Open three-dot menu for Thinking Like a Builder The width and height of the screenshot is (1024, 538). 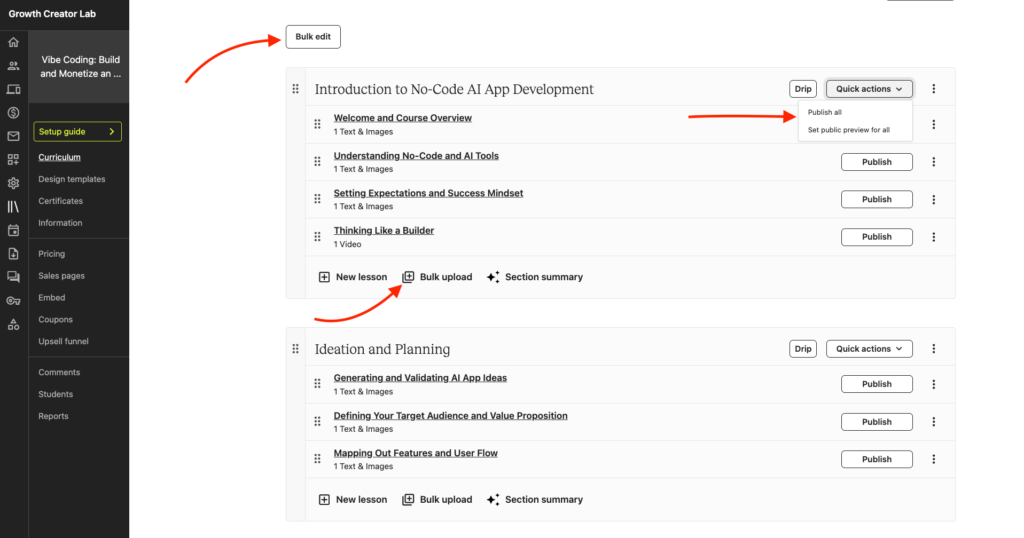point(933,237)
